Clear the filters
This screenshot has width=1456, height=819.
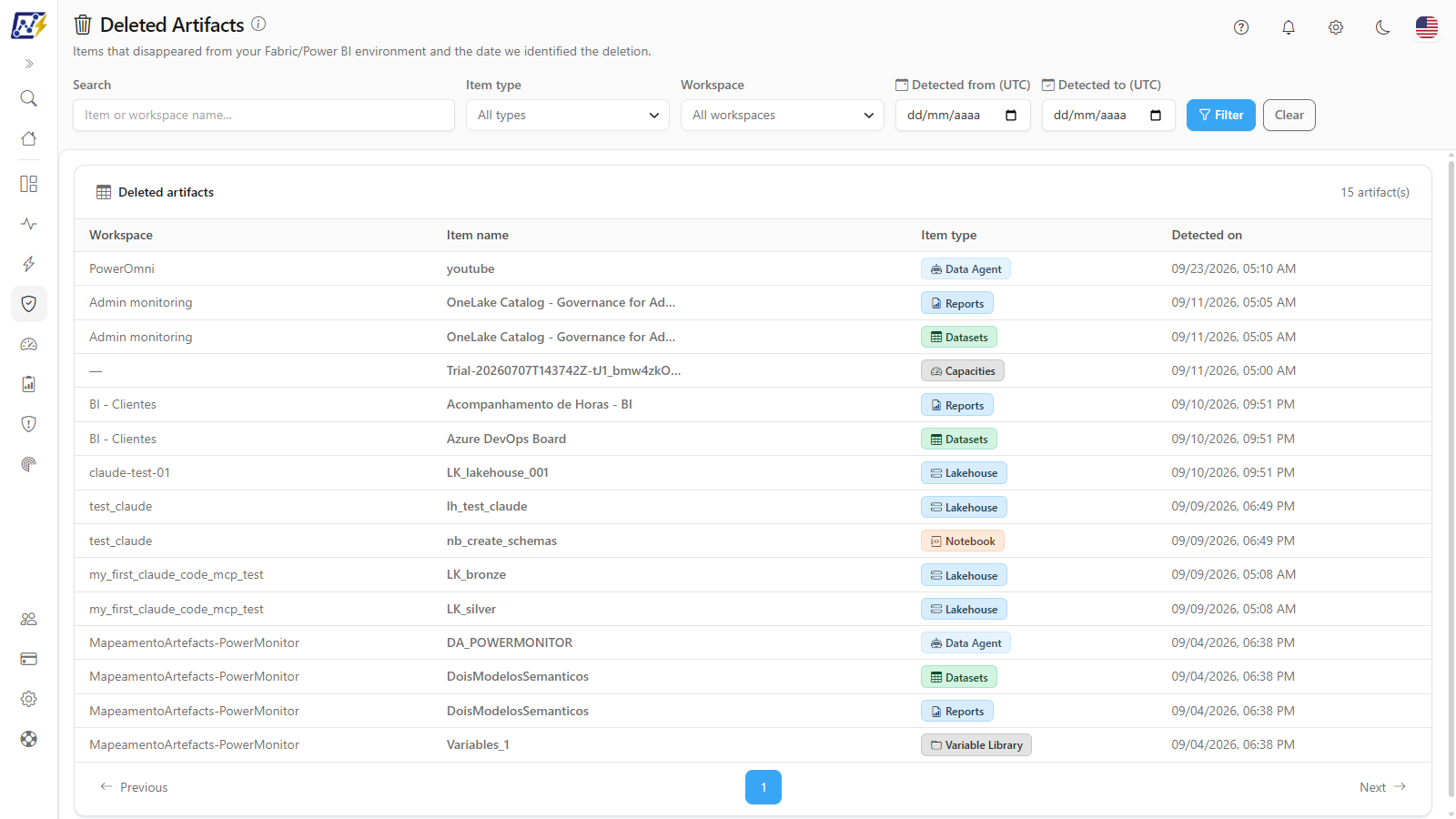[1289, 115]
